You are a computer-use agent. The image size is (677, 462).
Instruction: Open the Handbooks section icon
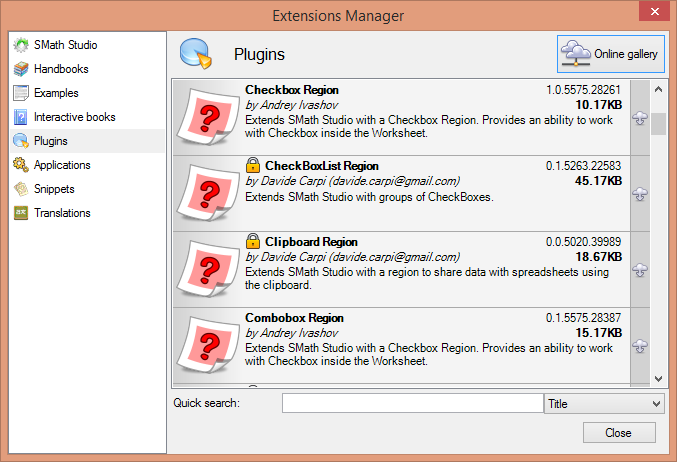[21, 69]
